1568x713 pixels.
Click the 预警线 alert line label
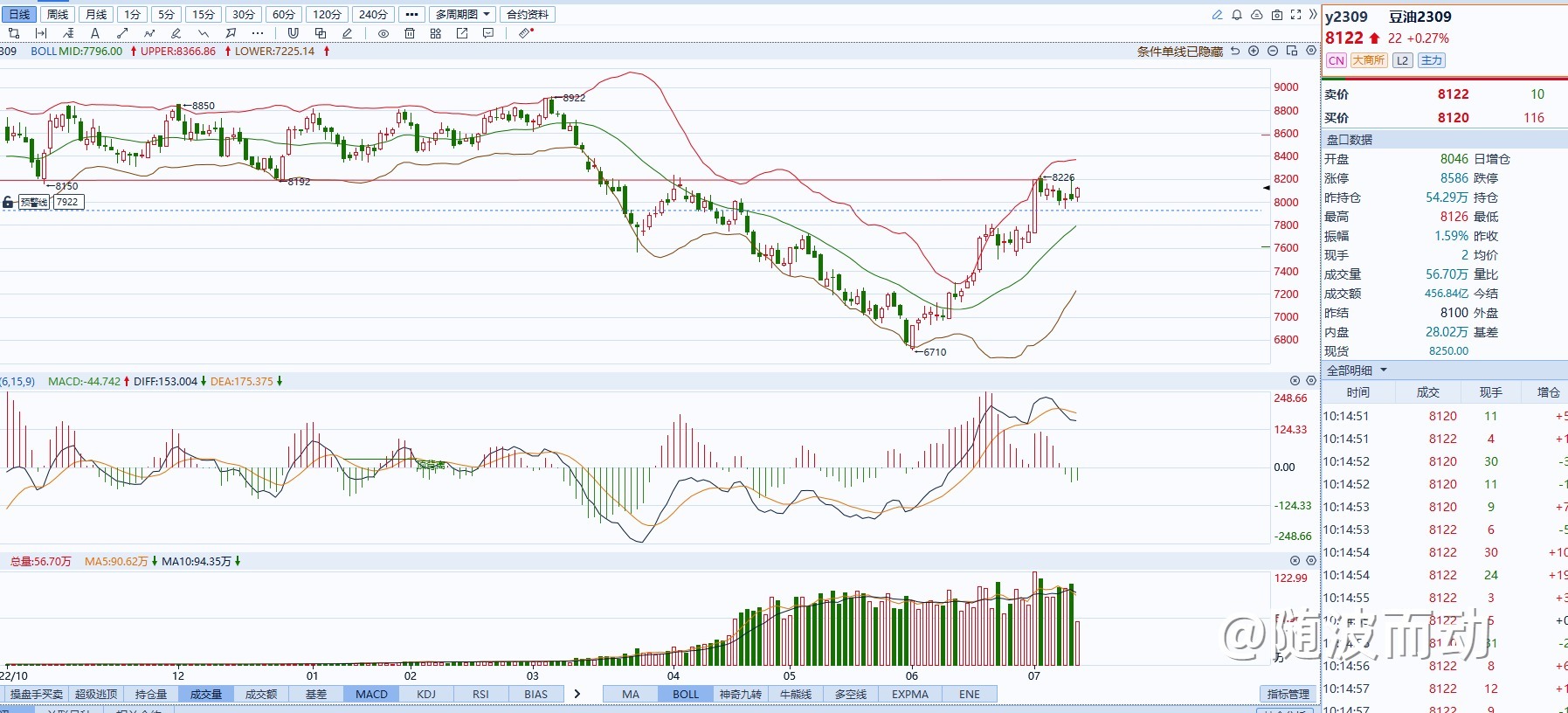coord(34,202)
